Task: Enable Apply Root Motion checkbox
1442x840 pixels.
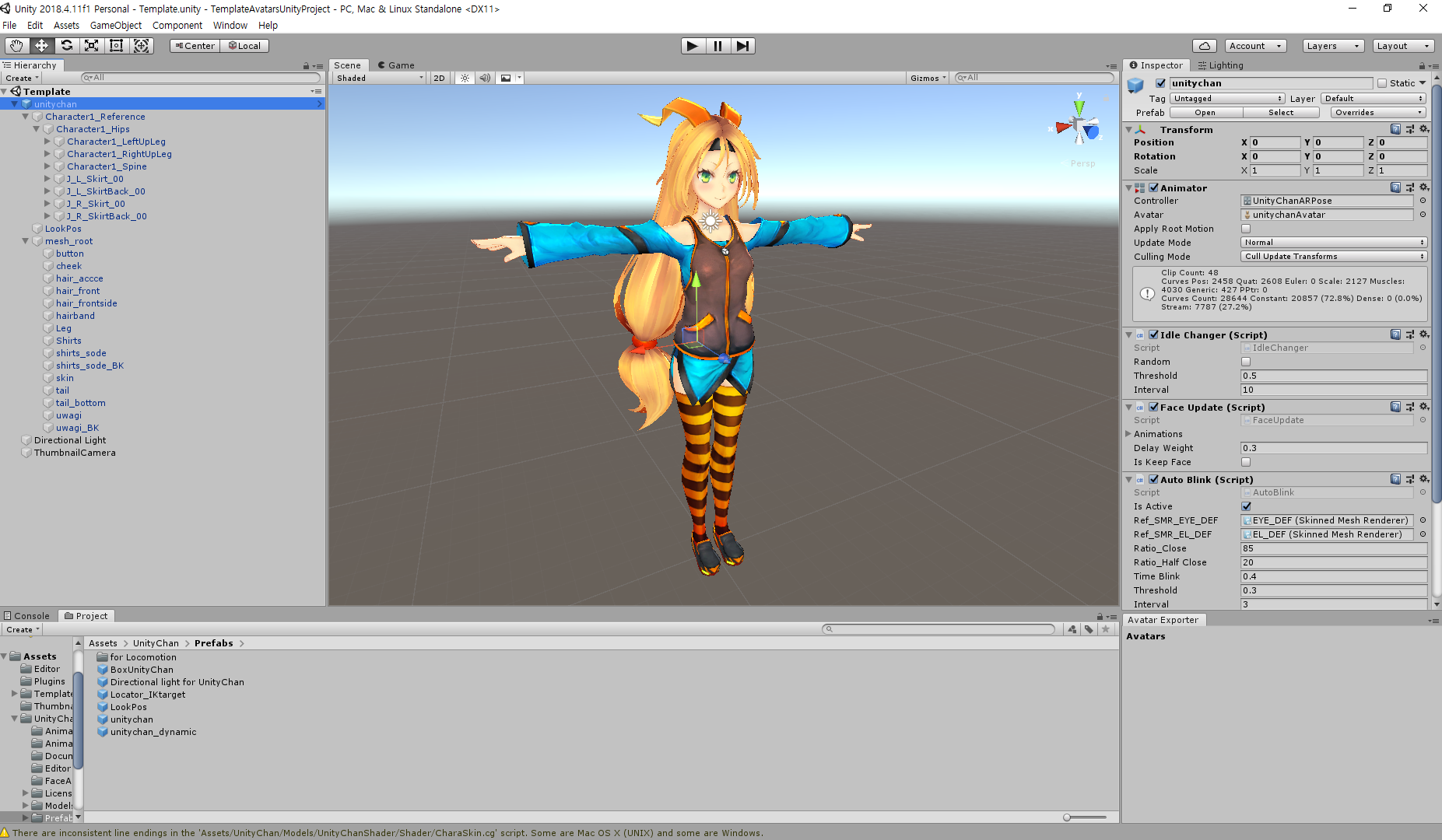Action: coord(1246,229)
